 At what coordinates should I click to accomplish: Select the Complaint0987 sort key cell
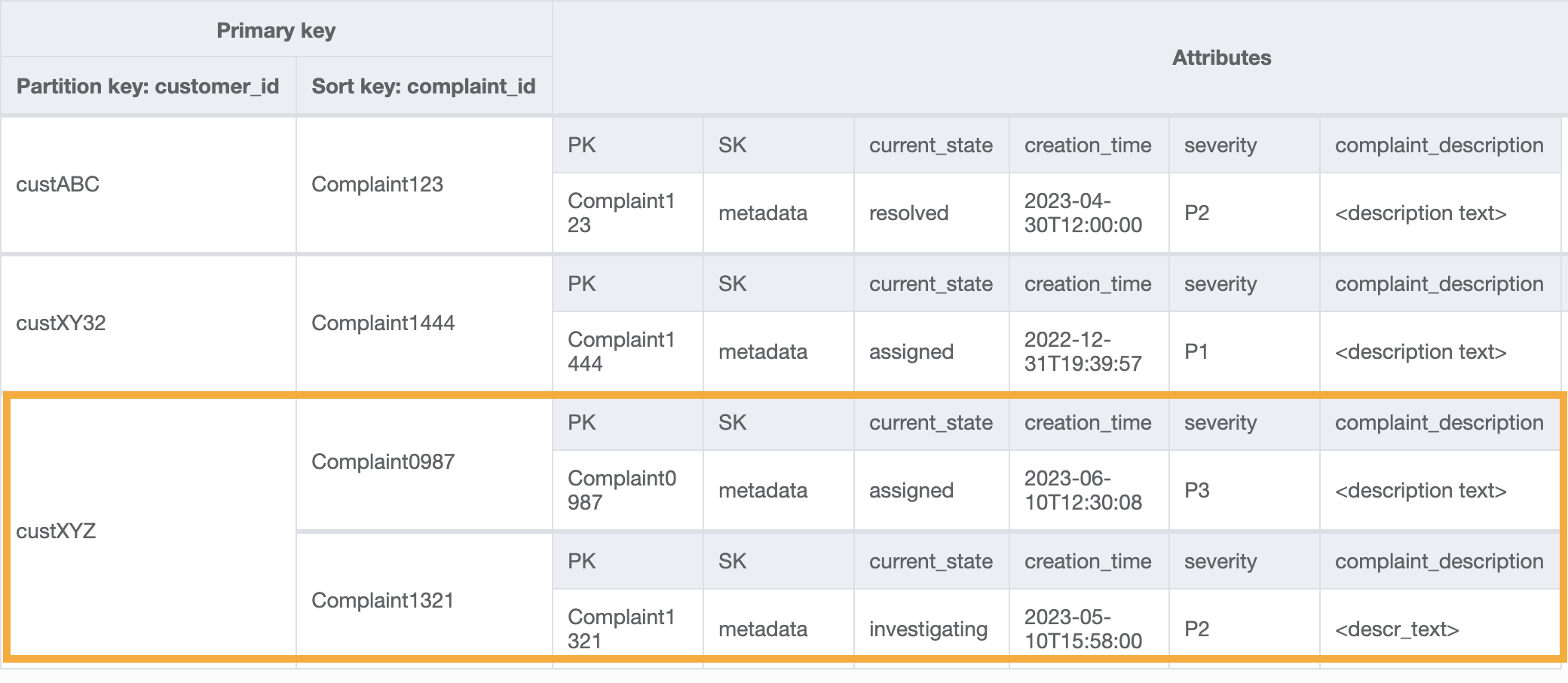coord(383,462)
